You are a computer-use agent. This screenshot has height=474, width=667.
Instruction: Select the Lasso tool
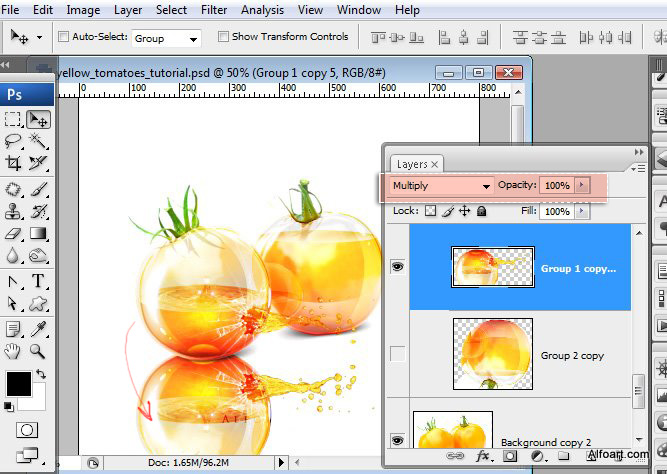(x=14, y=141)
